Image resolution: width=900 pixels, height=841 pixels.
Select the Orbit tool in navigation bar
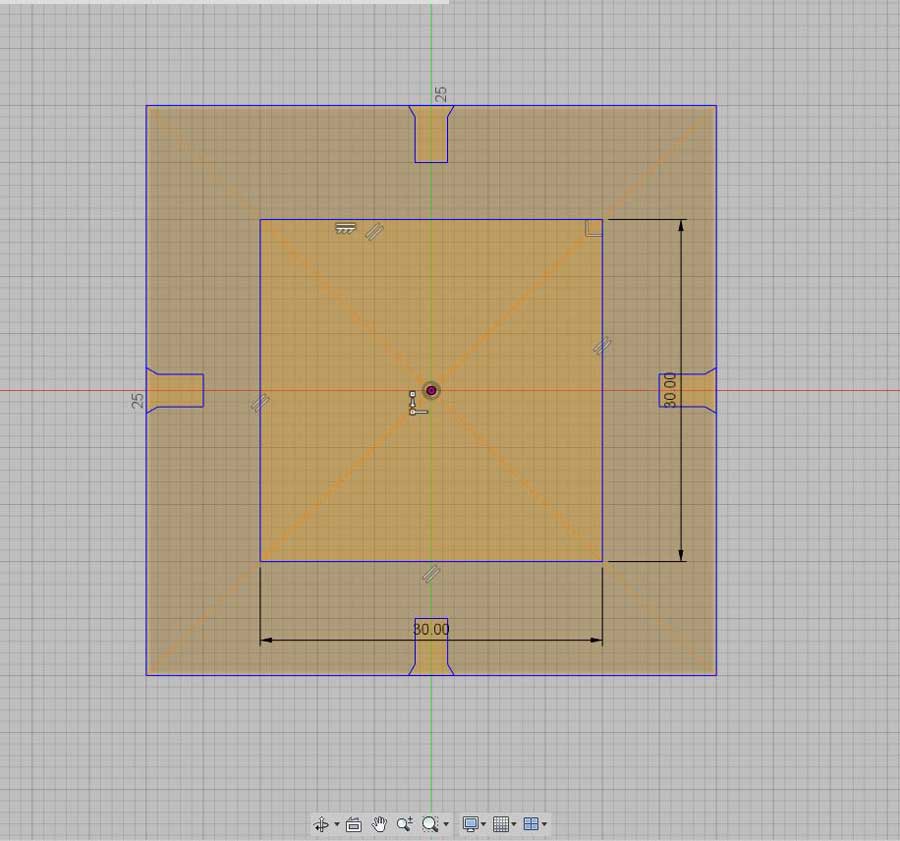pyautogui.click(x=321, y=824)
